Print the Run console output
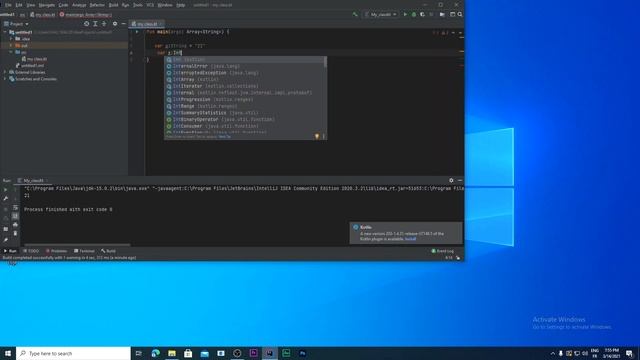The image size is (640, 360). tap(15, 224)
